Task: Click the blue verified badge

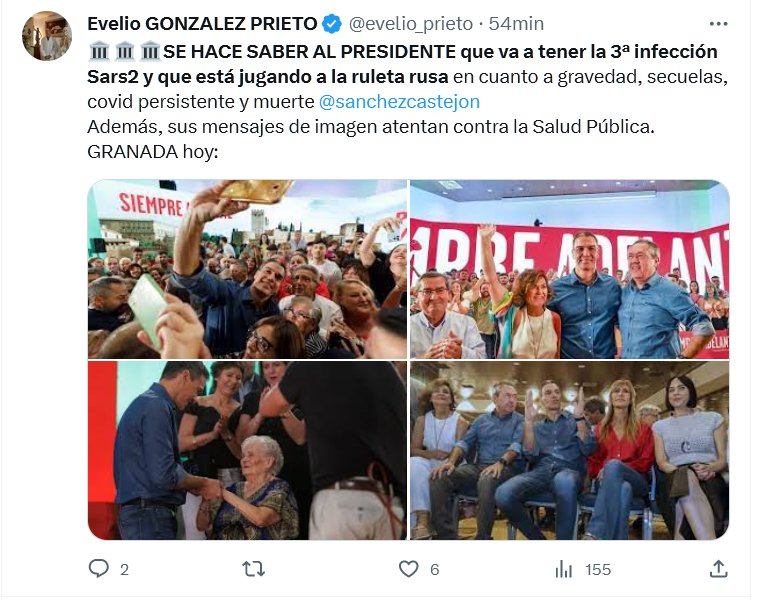Action: click(332, 24)
